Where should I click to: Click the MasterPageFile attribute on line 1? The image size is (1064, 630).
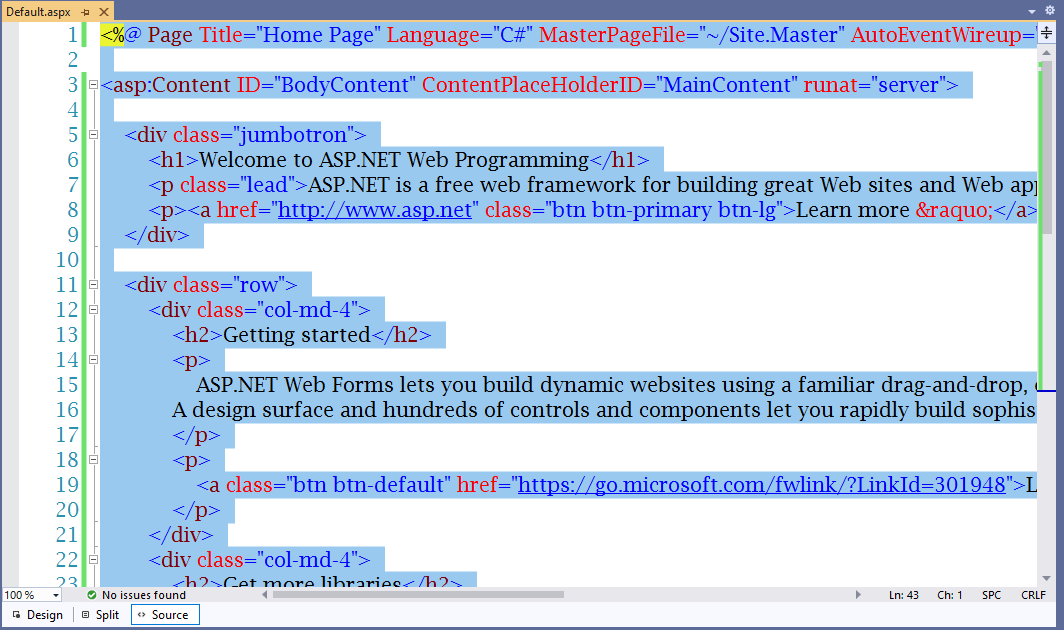[x=612, y=35]
